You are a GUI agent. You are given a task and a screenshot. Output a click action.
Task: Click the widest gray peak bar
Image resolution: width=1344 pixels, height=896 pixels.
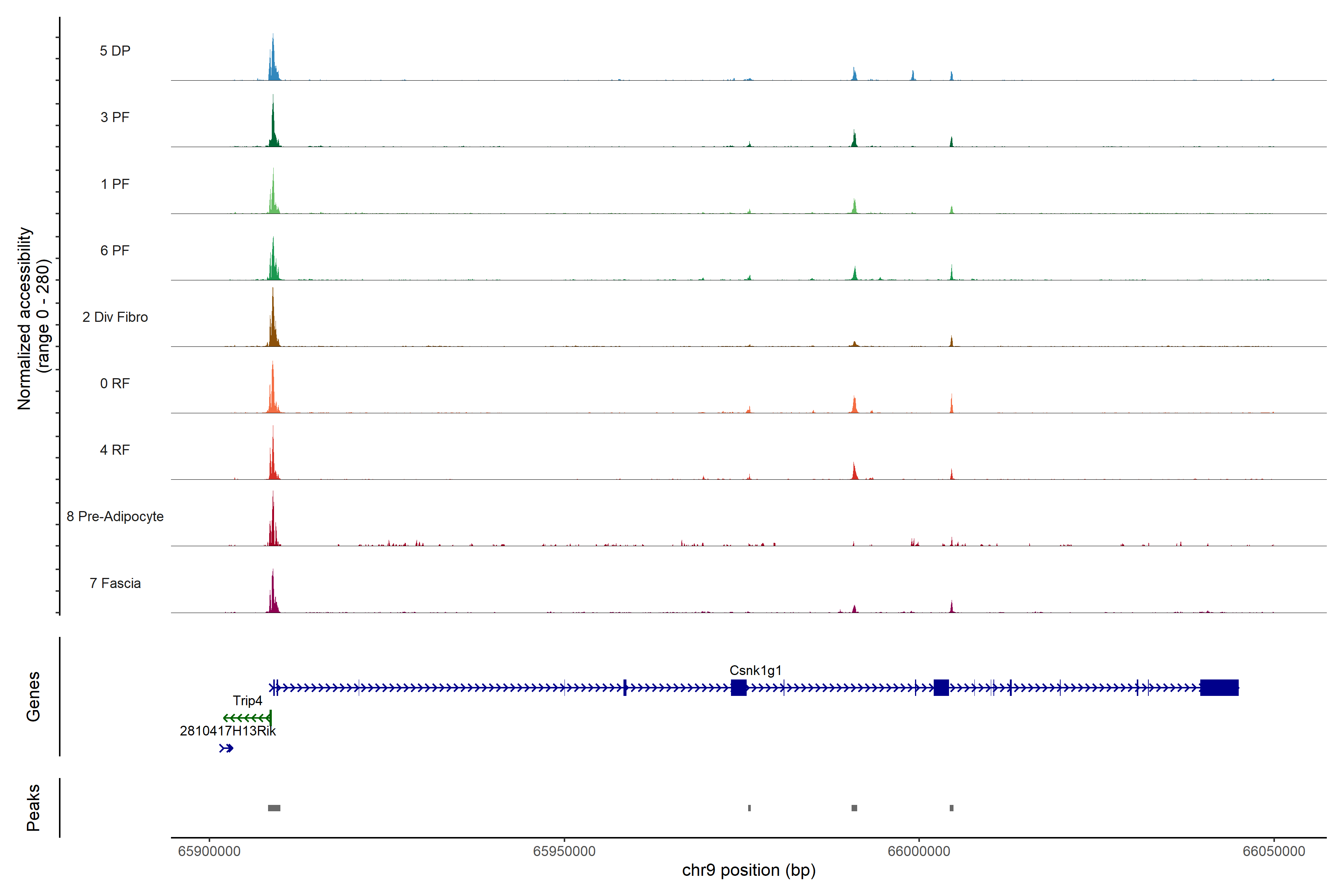pos(274,808)
